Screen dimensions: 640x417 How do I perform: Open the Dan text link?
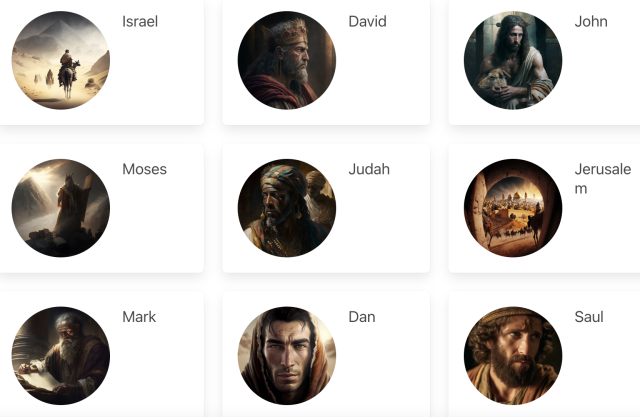tap(362, 317)
